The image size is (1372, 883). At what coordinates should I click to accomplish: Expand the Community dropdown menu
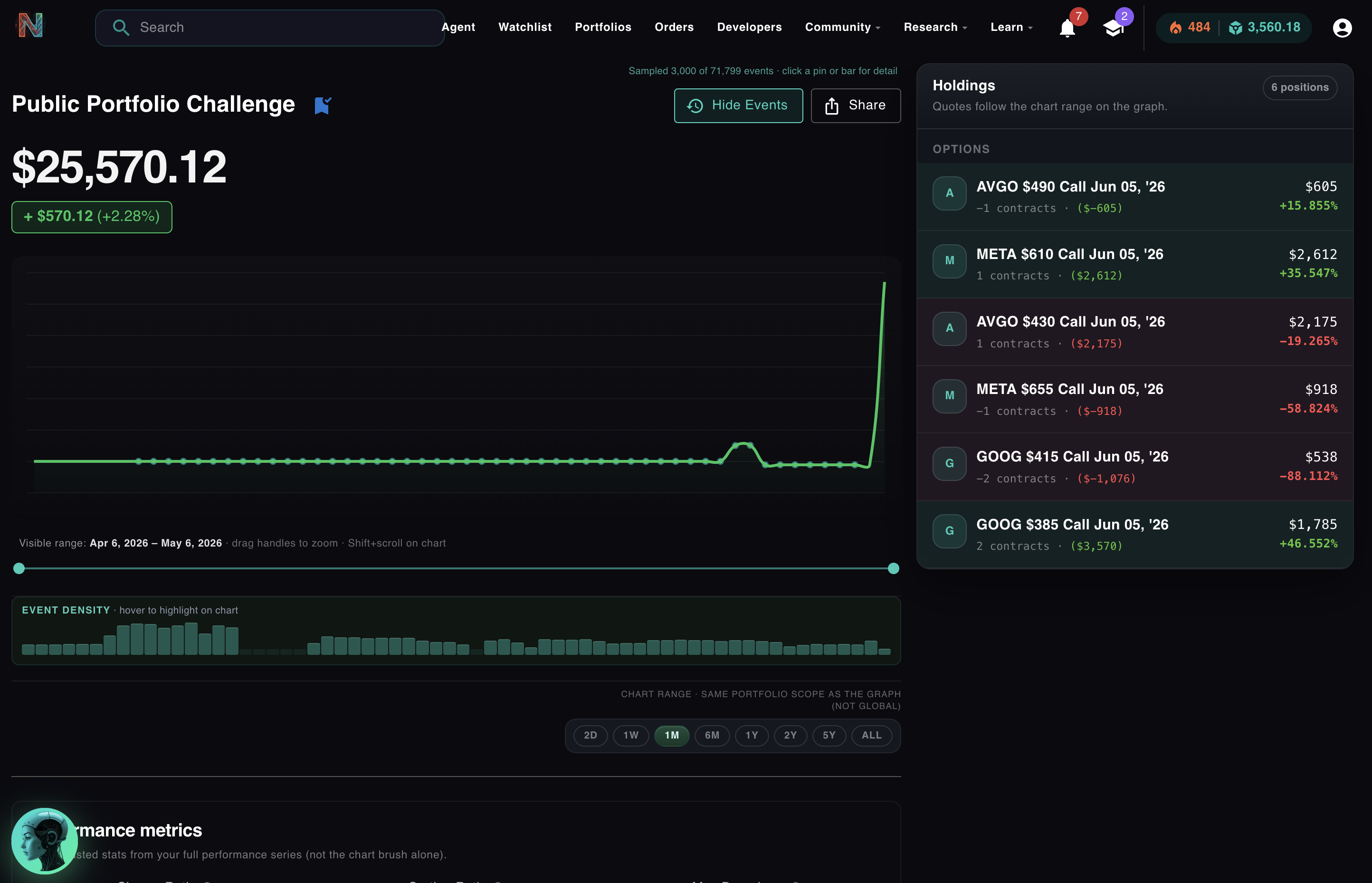coord(842,28)
